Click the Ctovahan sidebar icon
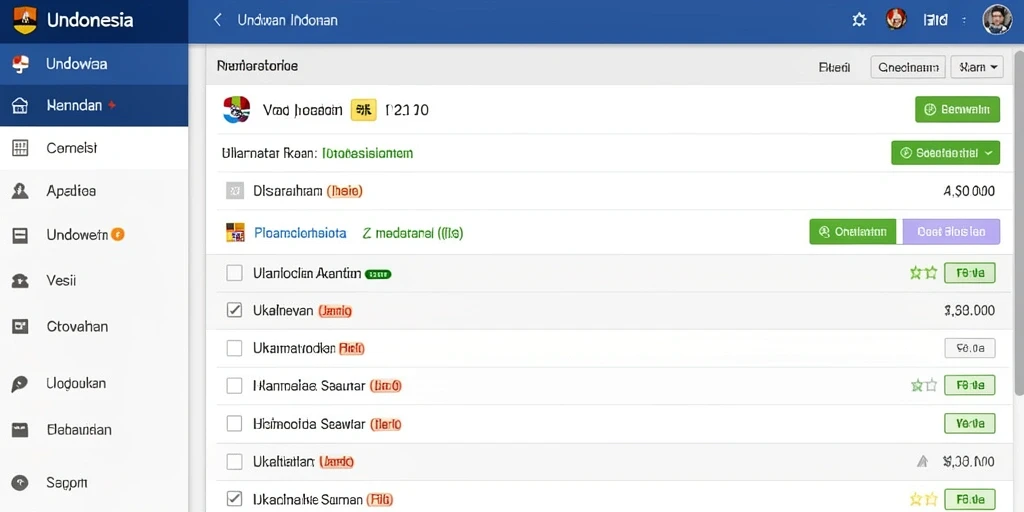This screenshot has width=1024, height=512. (20, 327)
